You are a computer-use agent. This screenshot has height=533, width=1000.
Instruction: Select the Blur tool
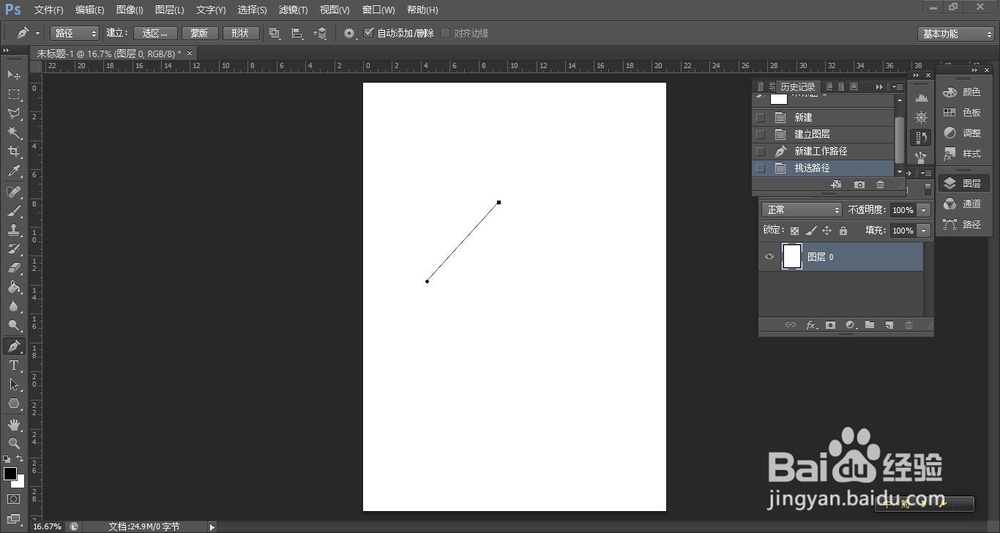(13, 307)
